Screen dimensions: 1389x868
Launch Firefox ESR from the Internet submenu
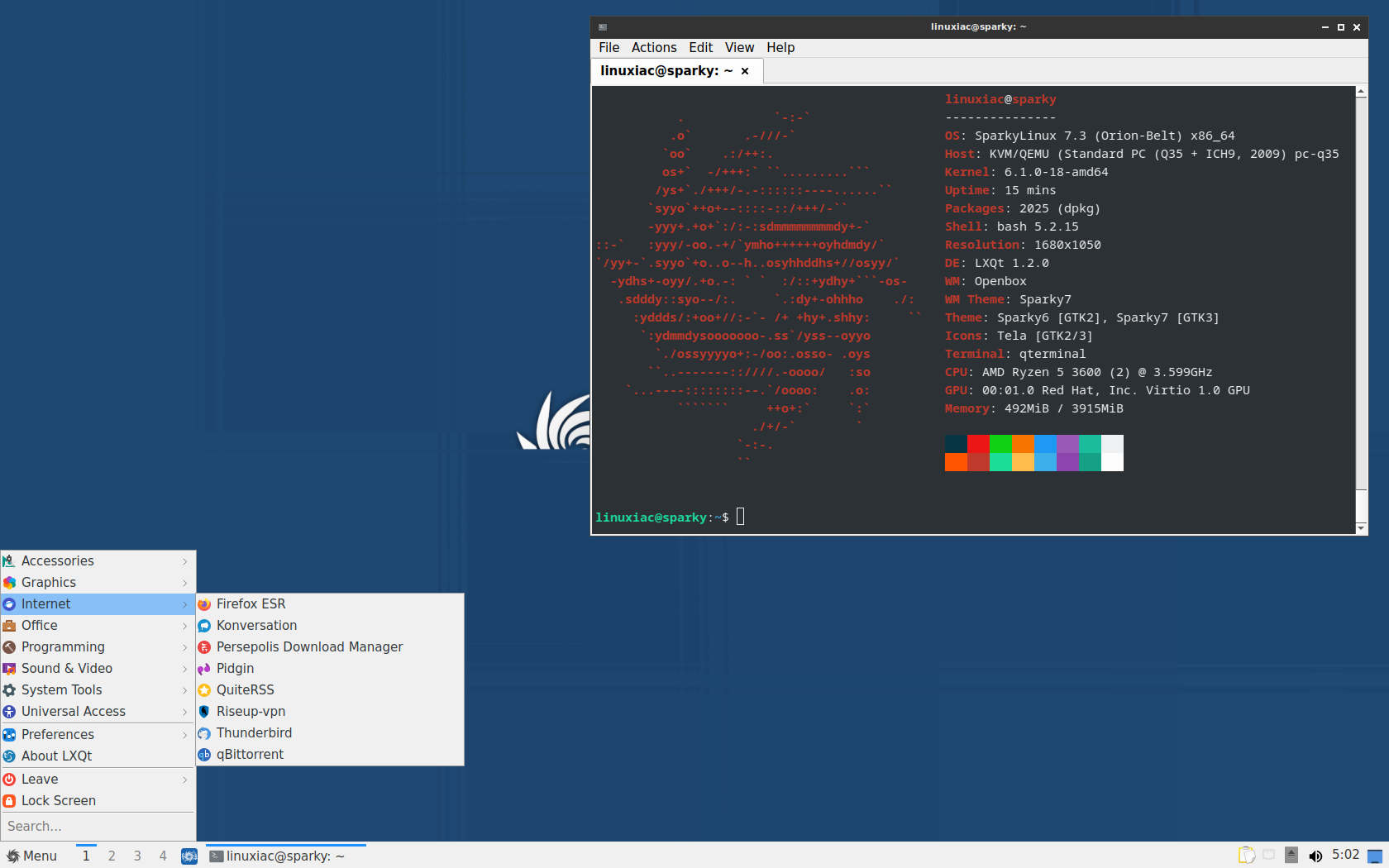pyautogui.click(x=330, y=604)
